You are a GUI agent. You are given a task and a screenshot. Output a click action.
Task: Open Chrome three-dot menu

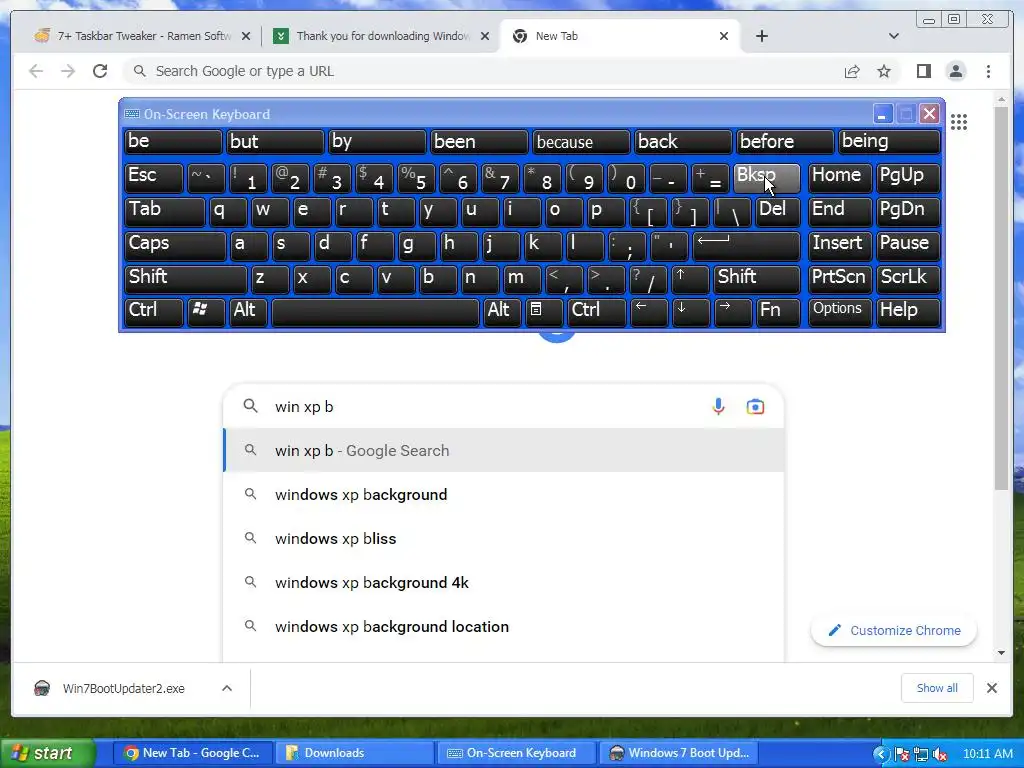click(x=988, y=71)
